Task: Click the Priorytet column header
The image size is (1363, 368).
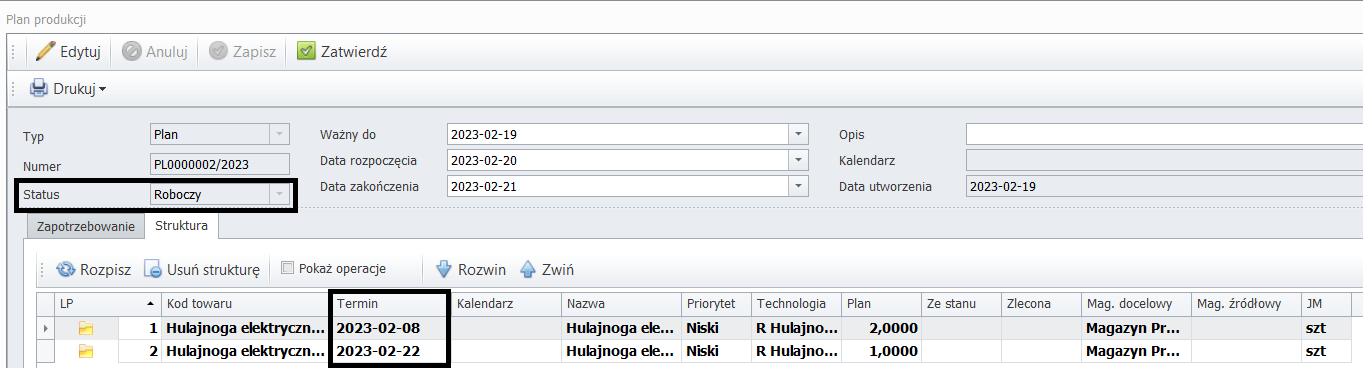Action: point(715,303)
